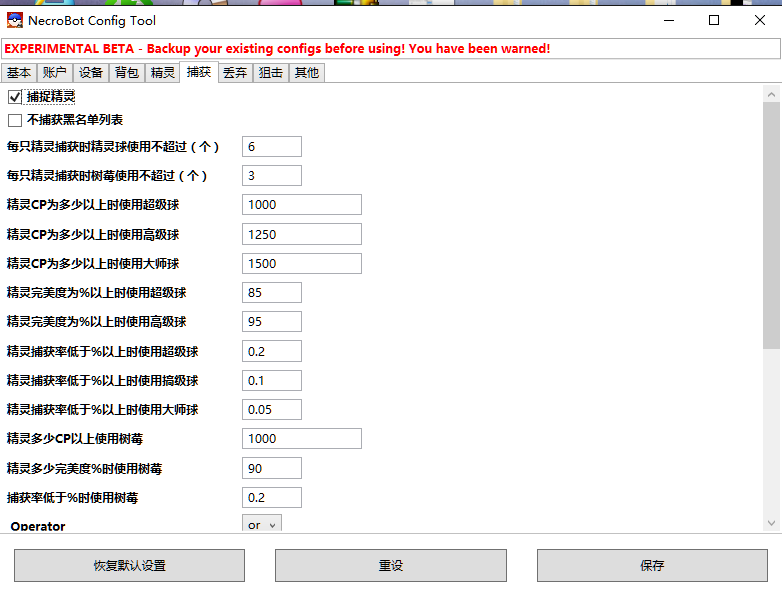Image resolution: width=782 pixels, height=596 pixels.
Task: Click the 完美度 超级球 field showing 85
Action: 272,292
